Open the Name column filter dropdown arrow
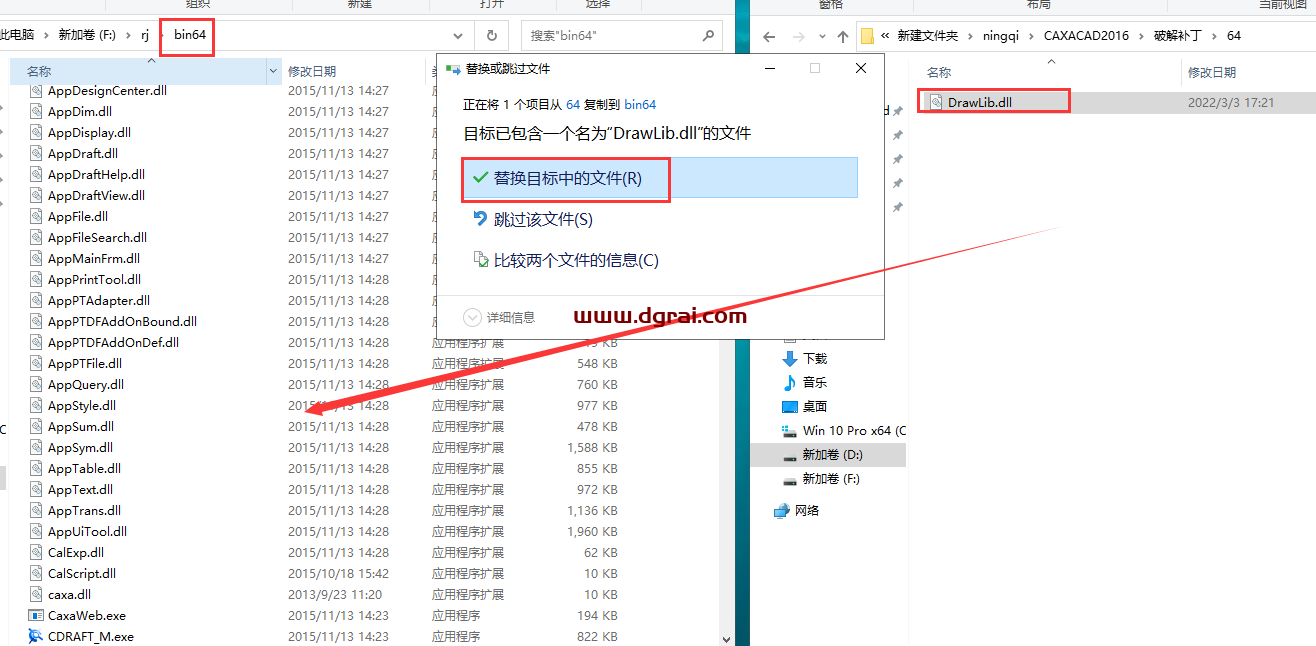The image size is (1316, 646). coord(274,71)
